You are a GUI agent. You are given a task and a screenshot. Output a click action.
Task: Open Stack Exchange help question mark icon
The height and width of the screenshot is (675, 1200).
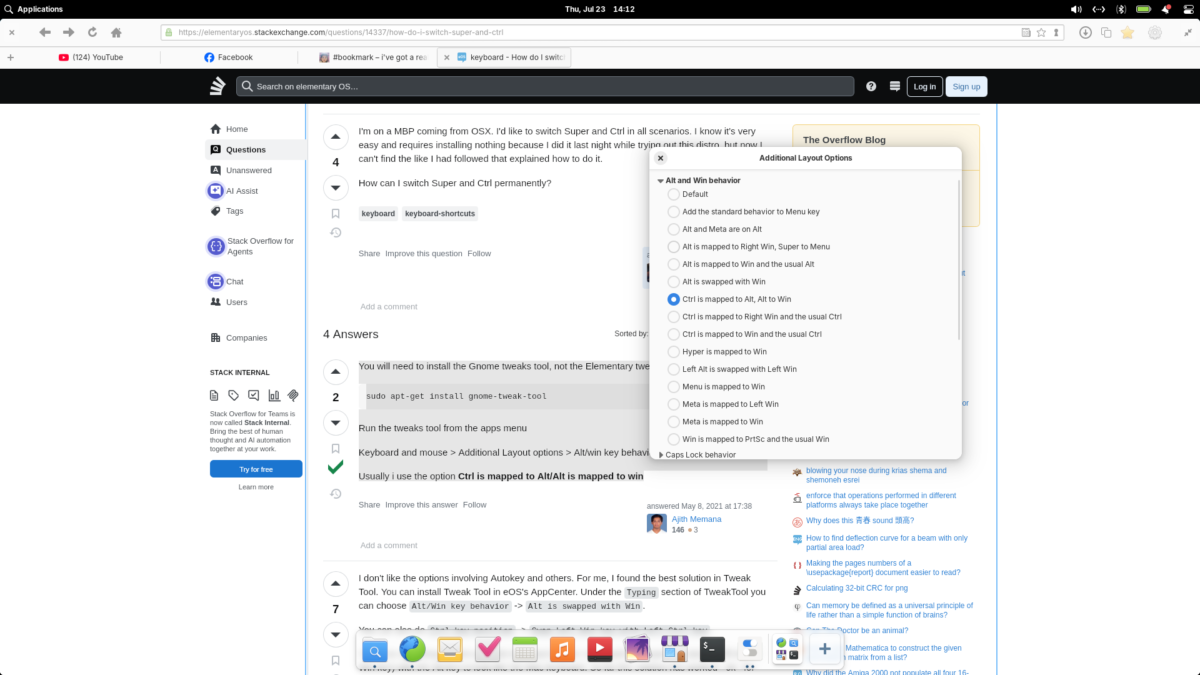click(871, 86)
